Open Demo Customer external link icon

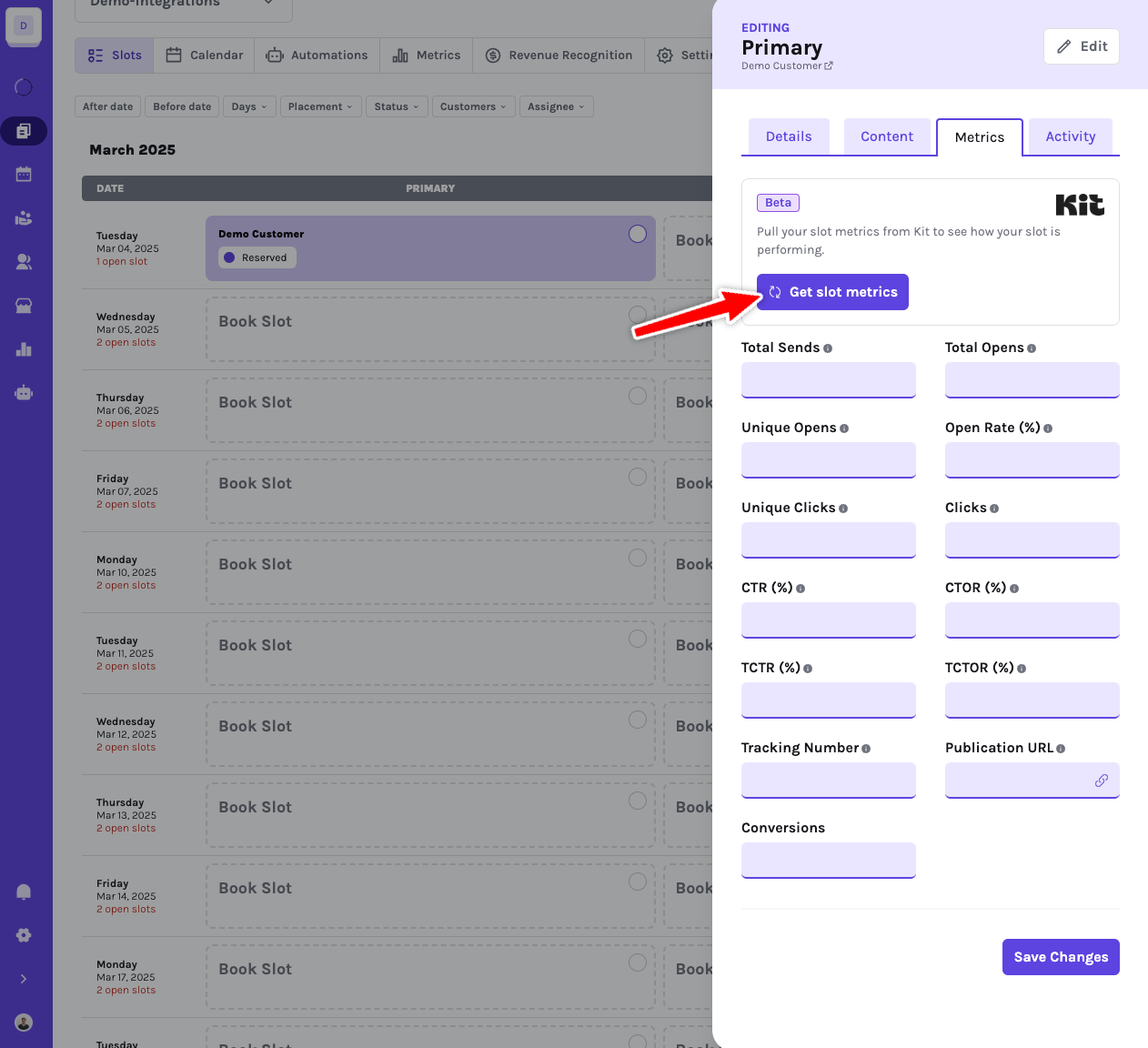(x=829, y=65)
